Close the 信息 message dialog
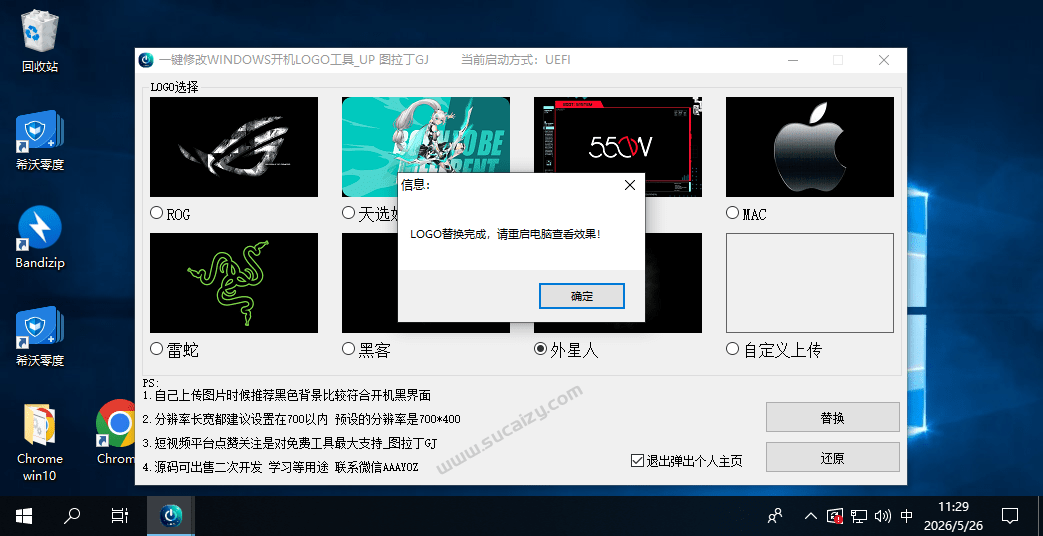 [630, 186]
